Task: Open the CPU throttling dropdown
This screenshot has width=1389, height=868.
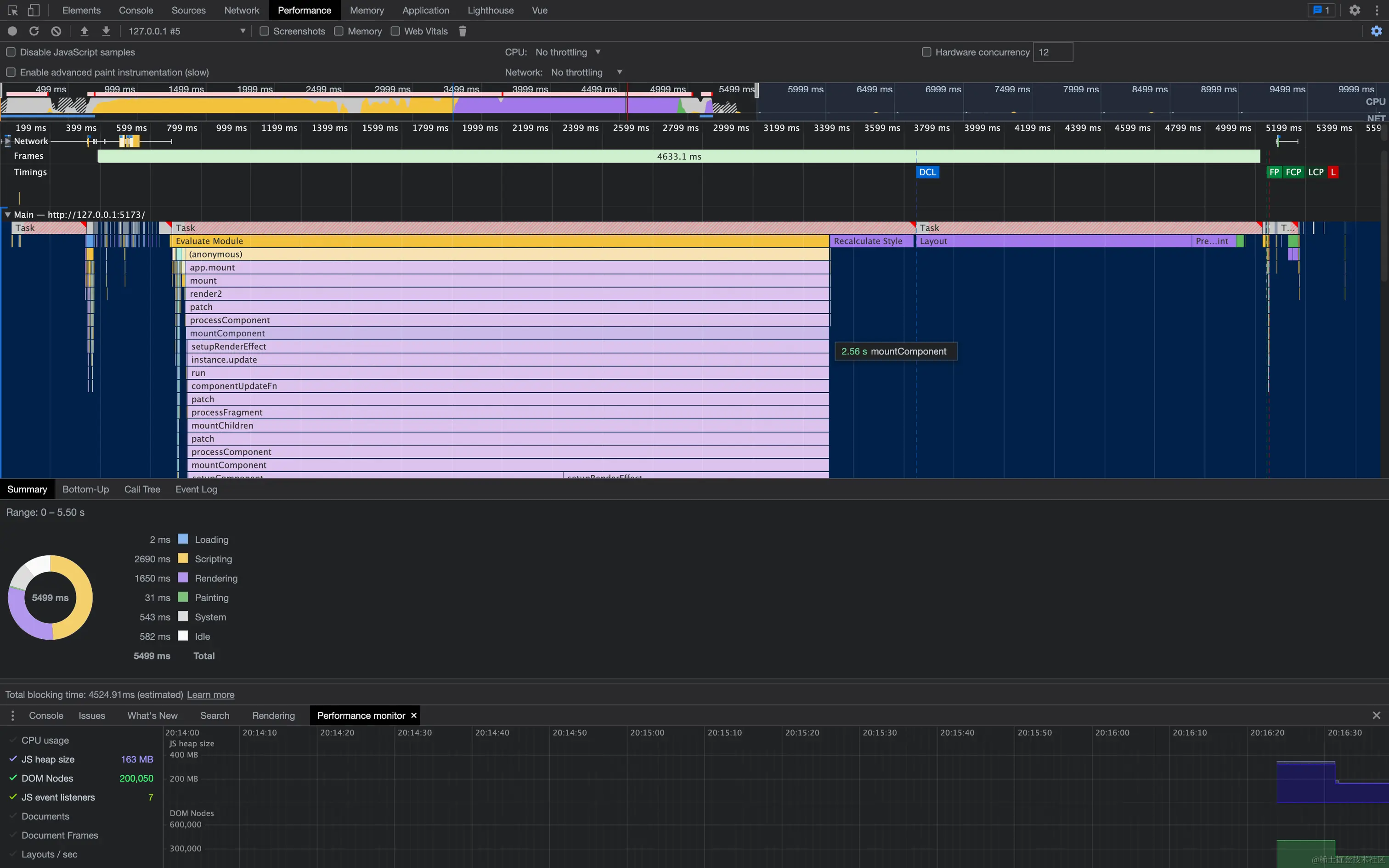Action: pos(568,52)
